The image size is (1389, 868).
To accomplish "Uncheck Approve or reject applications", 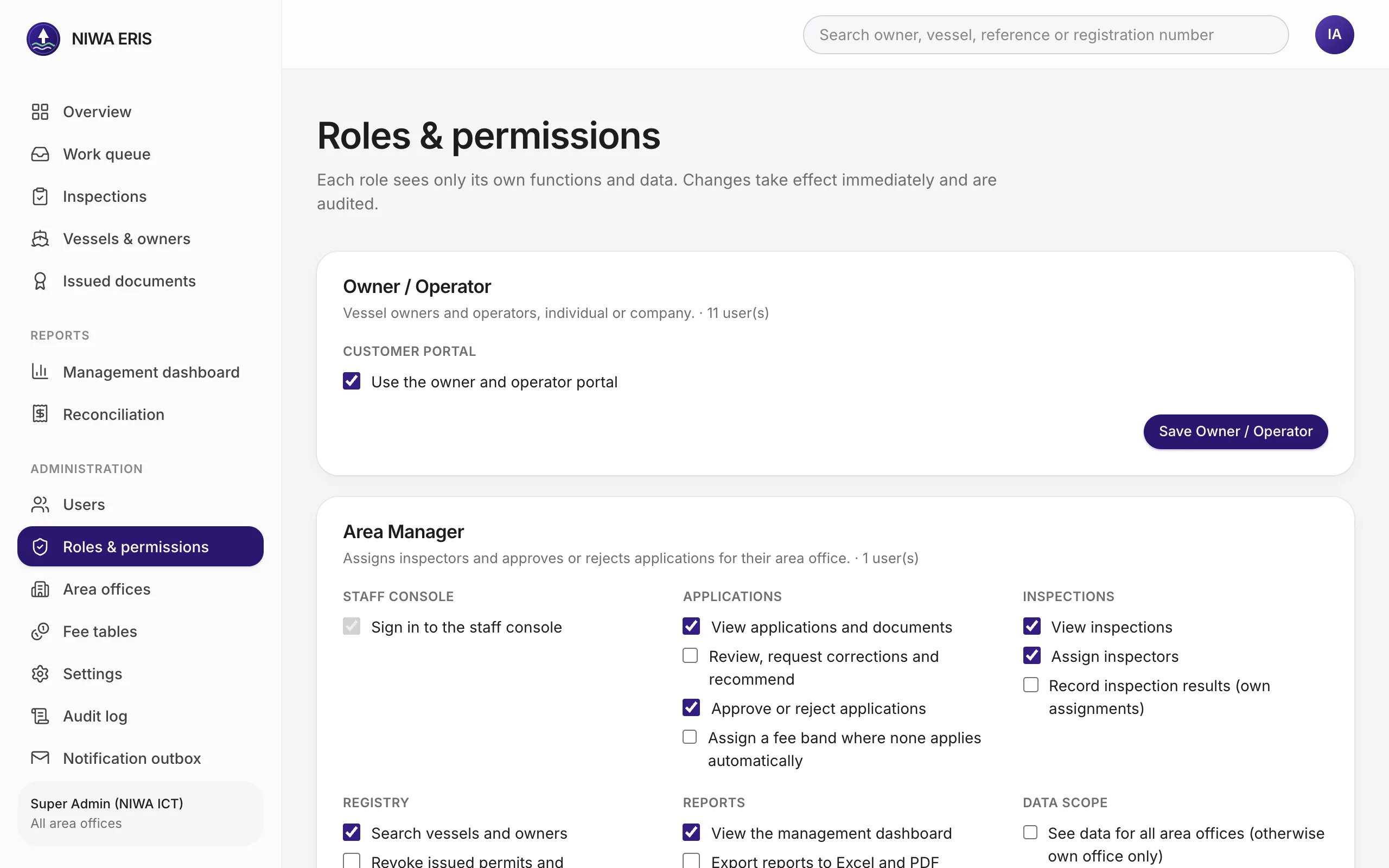I will [x=691, y=708].
